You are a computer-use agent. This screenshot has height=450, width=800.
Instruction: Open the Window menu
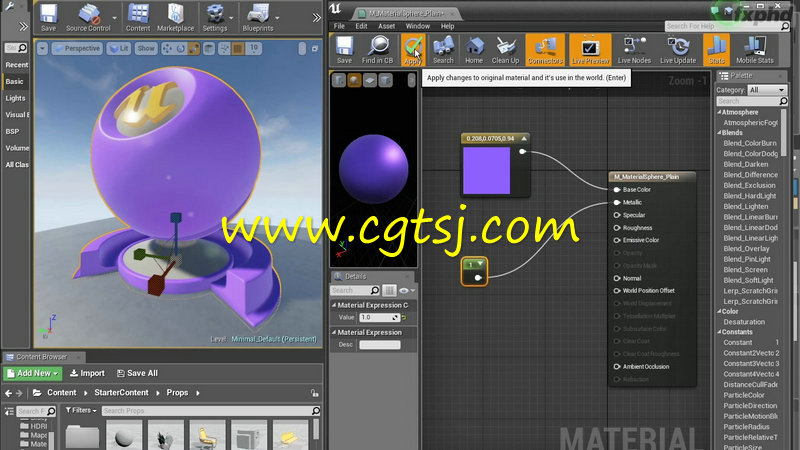point(417,26)
